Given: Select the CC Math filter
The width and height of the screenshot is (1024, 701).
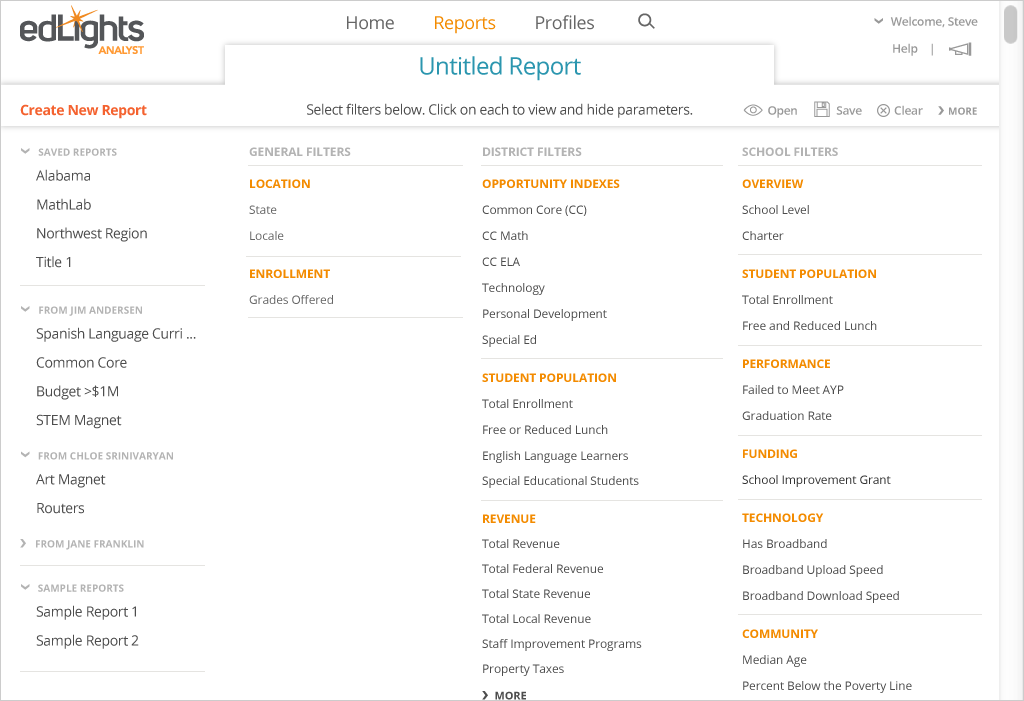Looking at the screenshot, I should tap(505, 236).
